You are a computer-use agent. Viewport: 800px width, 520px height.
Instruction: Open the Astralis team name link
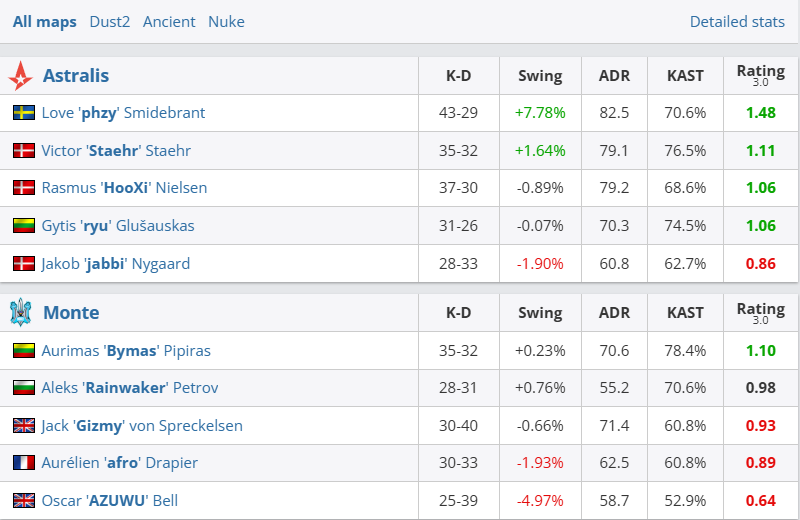click(x=76, y=76)
